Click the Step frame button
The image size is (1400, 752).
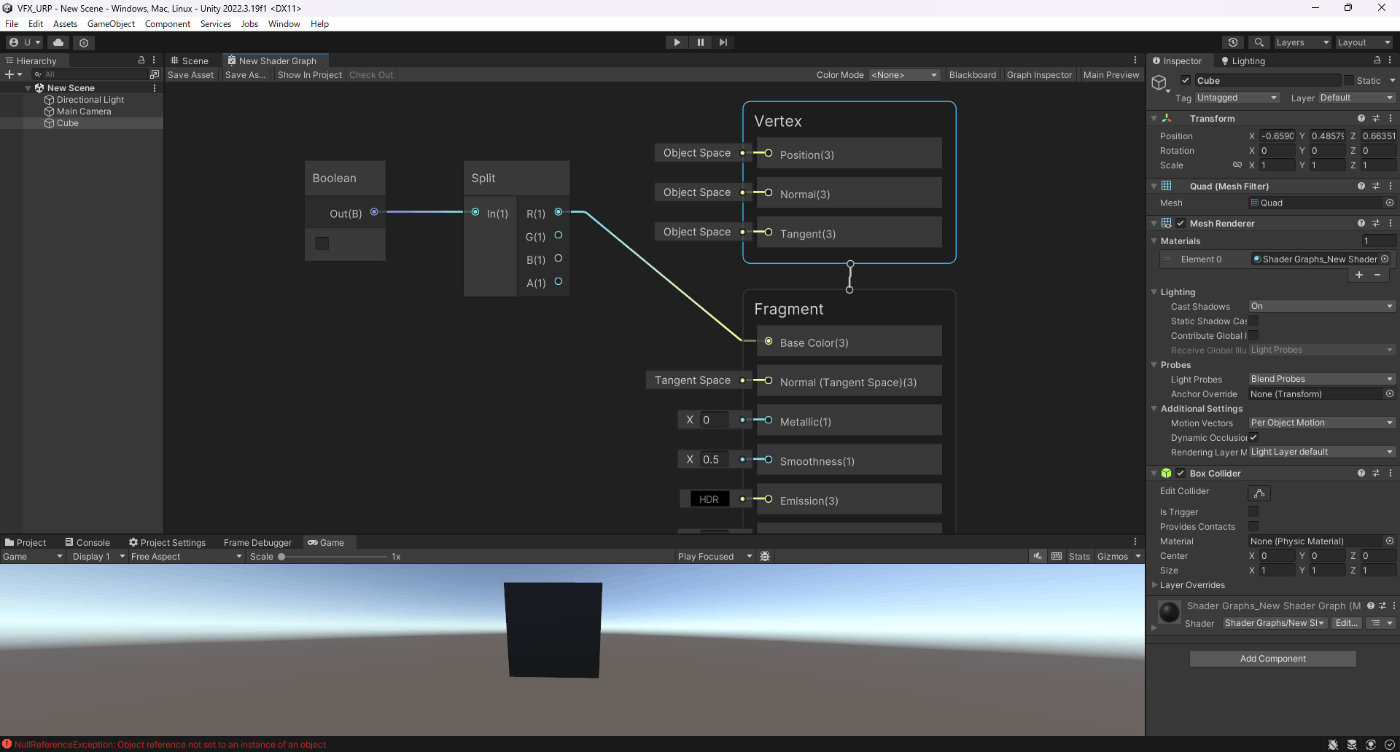[x=723, y=42]
